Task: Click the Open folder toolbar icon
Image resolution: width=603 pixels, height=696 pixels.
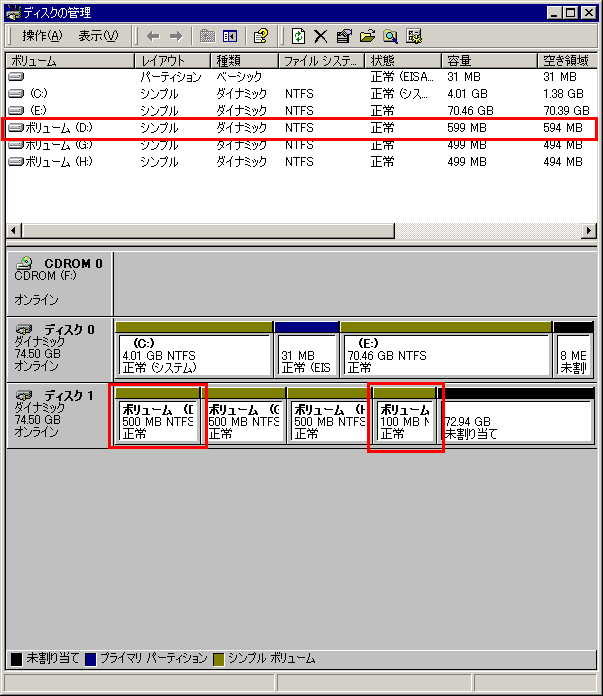Action: [367, 36]
